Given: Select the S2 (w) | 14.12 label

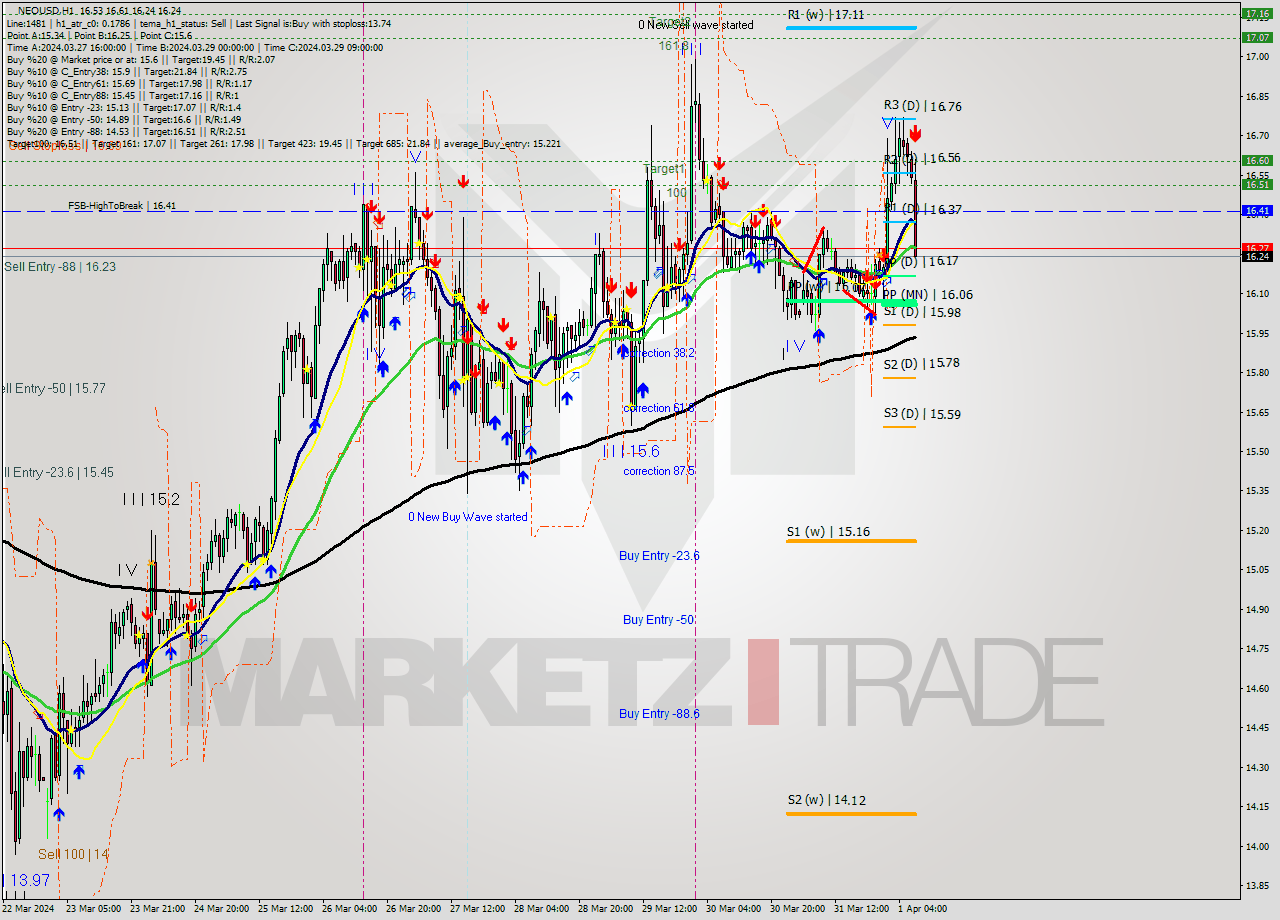Looking at the screenshot, I should [827, 800].
